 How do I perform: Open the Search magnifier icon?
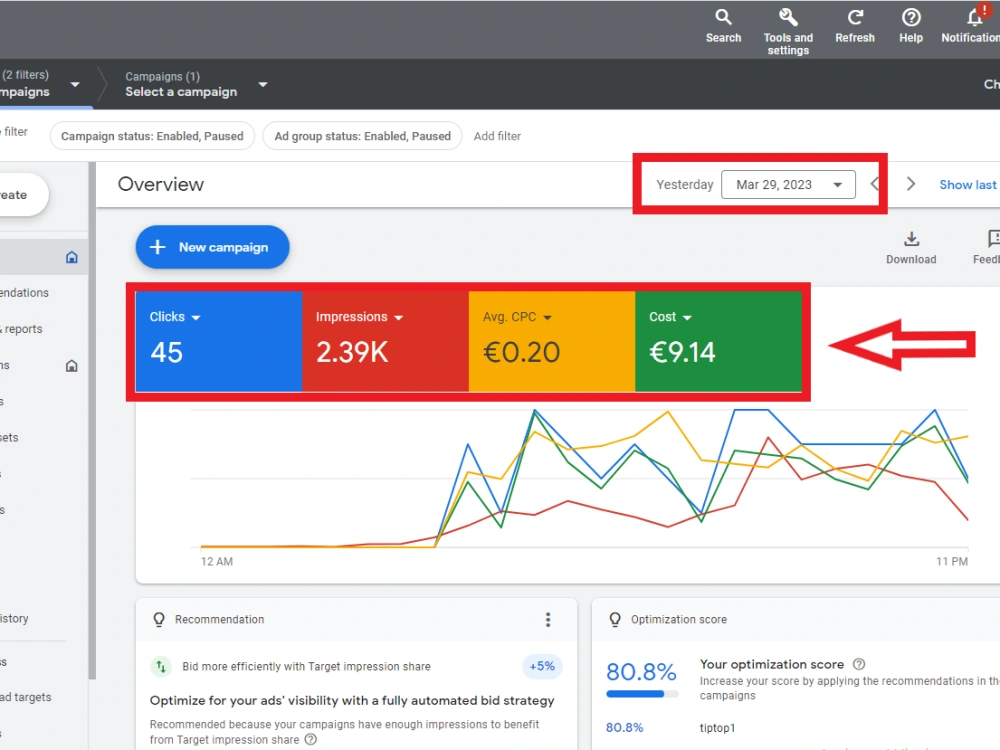(723, 17)
